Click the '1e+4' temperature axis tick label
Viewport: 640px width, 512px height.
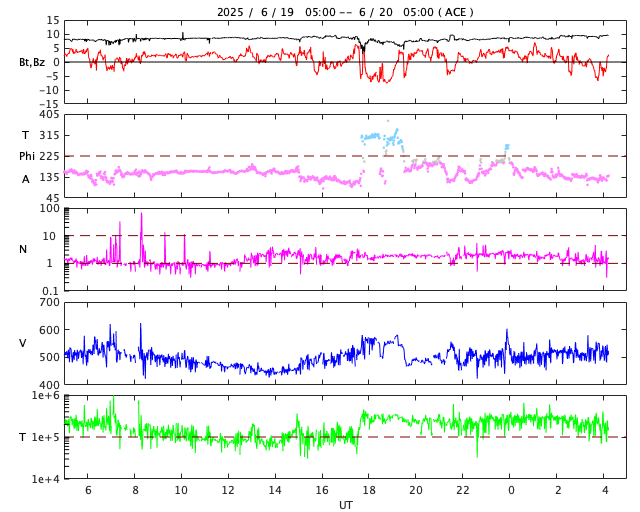click(x=46, y=479)
